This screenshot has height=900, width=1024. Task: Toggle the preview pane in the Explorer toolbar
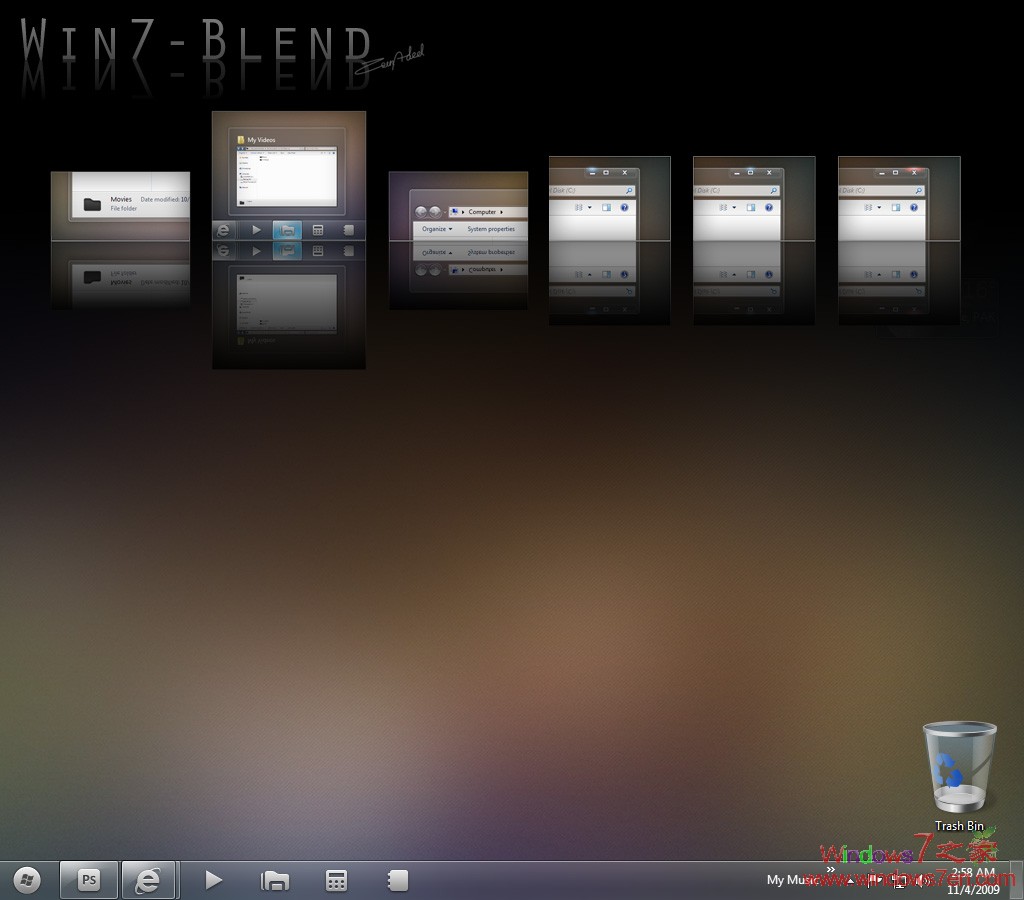pos(606,208)
